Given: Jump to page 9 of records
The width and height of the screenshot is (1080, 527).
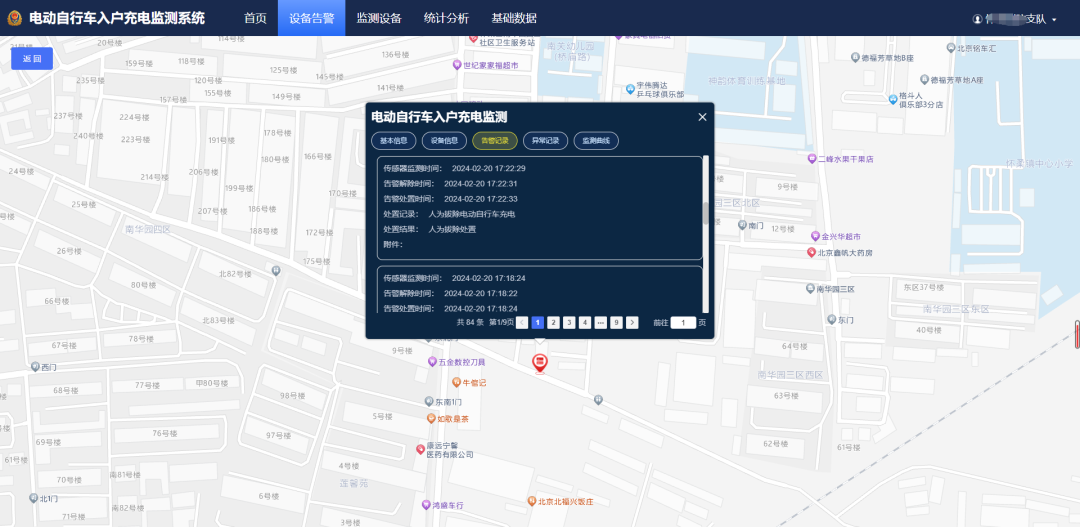Looking at the screenshot, I should point(616,322).
